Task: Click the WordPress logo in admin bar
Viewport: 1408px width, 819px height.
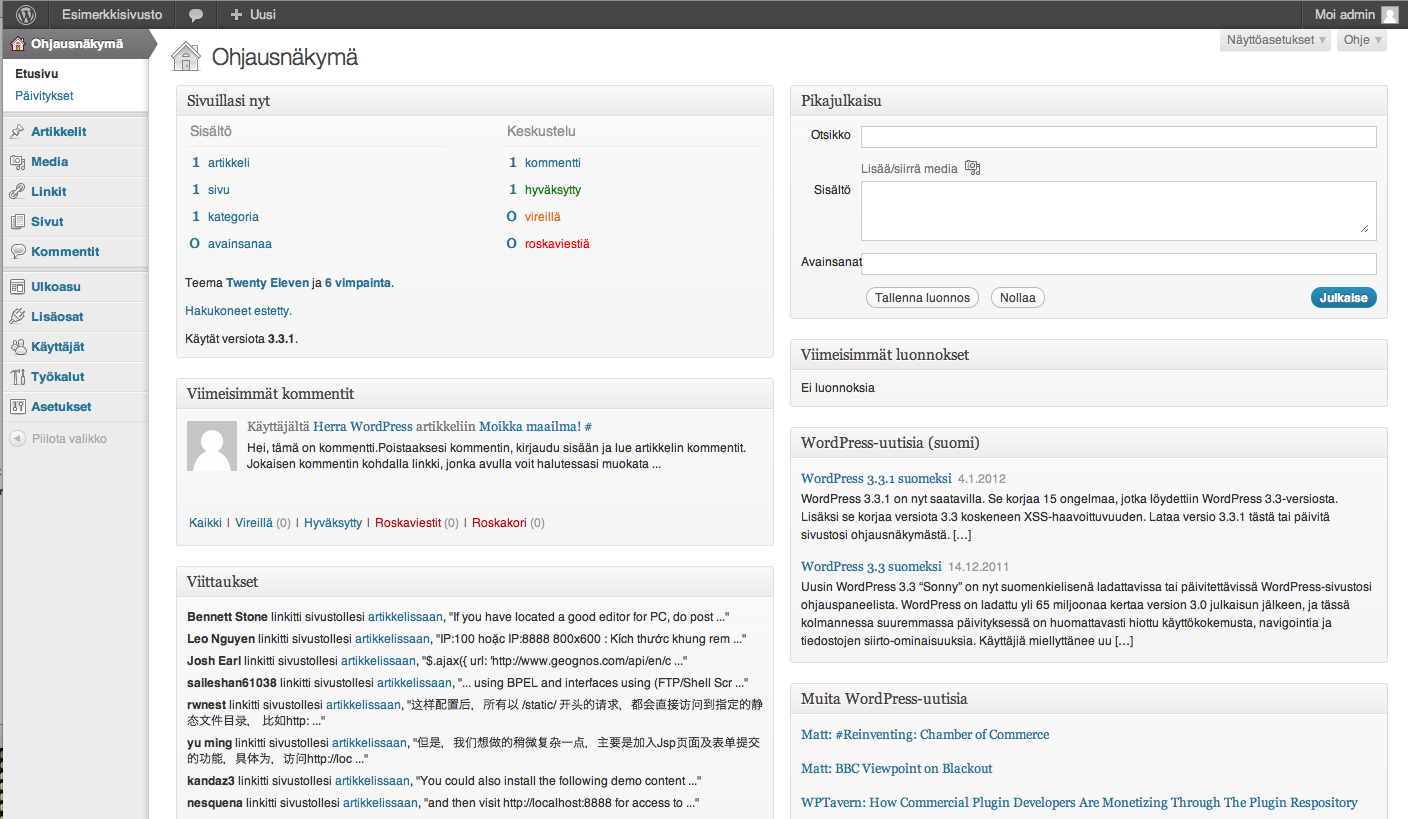Action: tap(26, 14)
